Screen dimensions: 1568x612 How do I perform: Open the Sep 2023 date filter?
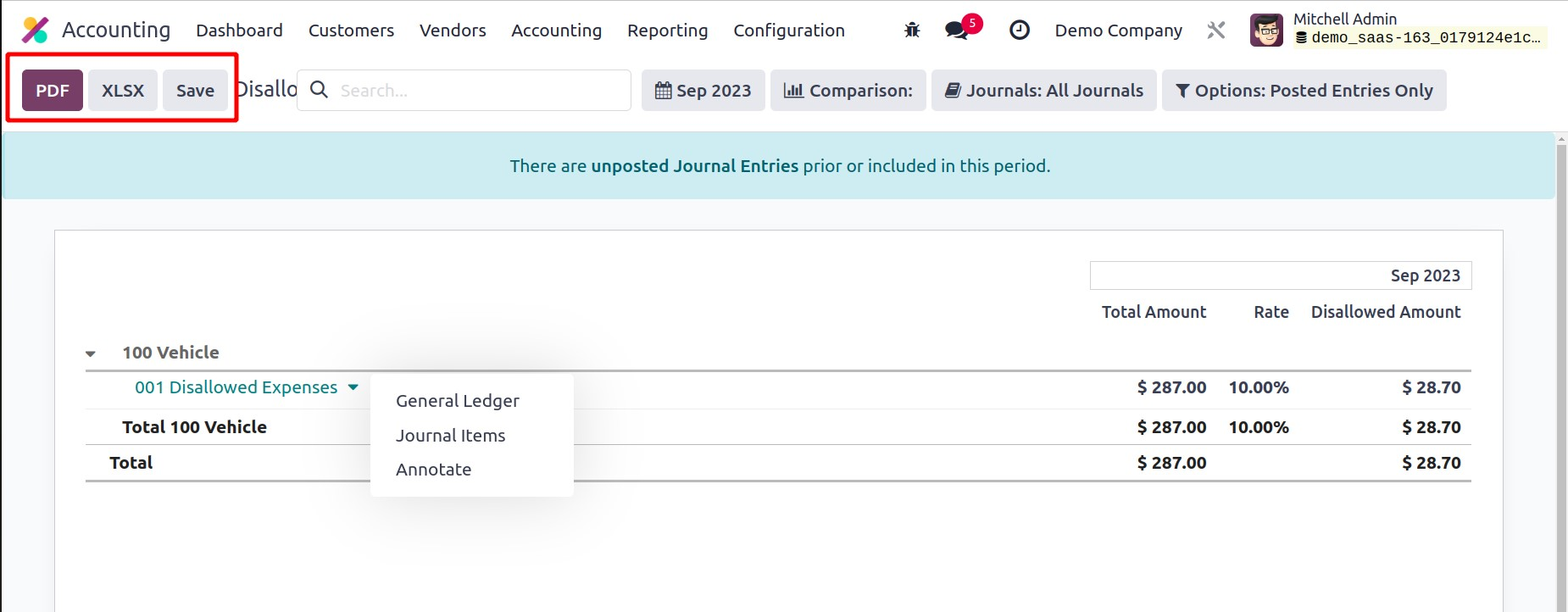click(703, 91)
